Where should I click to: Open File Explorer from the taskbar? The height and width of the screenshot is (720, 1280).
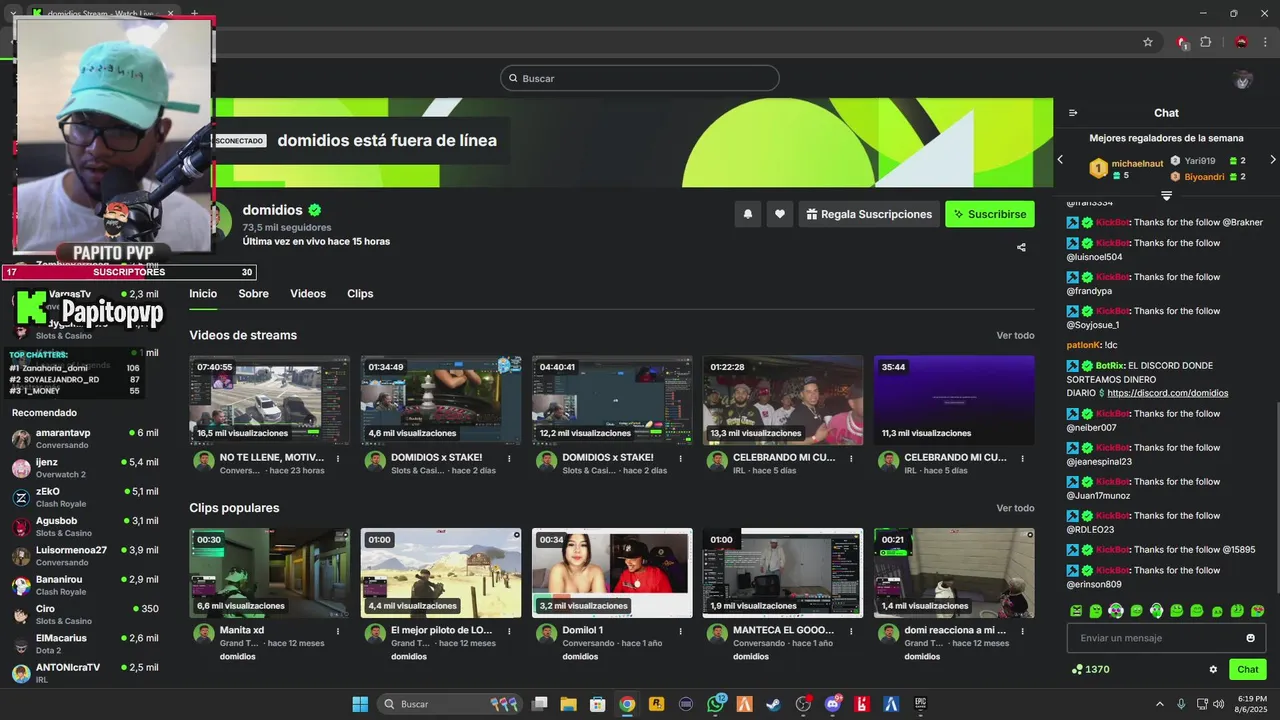(x=568, y=704)
